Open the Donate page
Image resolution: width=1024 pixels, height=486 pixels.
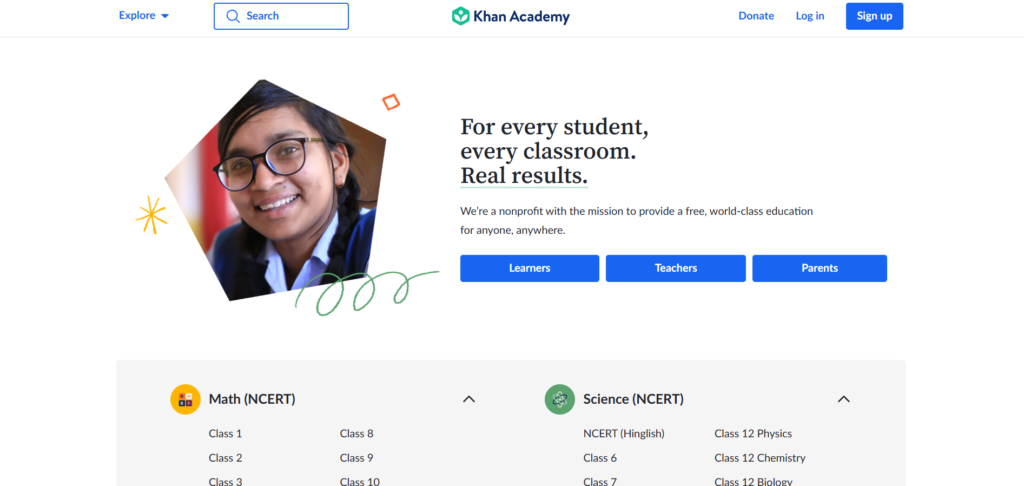click(756, 16)
